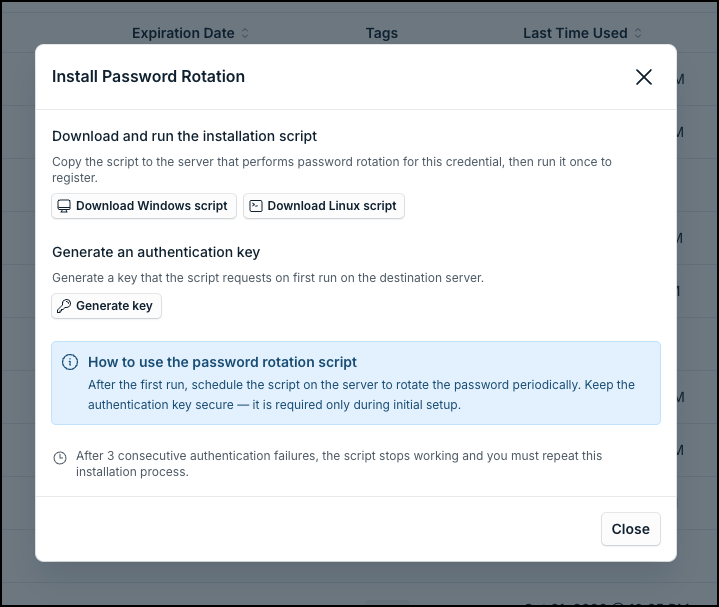The image size is (719, 607).
Task: Click the Install Password Rotation title
Action: pos(148,77)
